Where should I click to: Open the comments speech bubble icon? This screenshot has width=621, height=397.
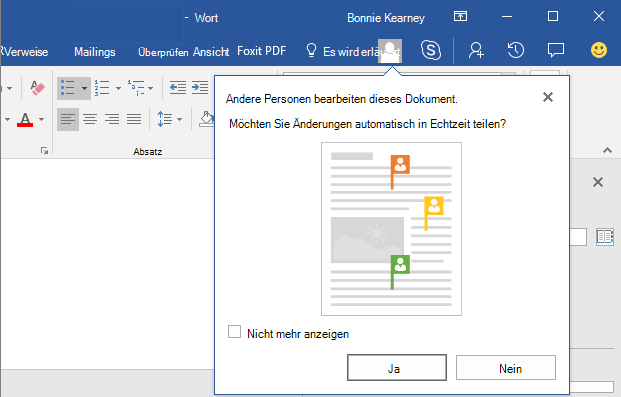point(556,50)
